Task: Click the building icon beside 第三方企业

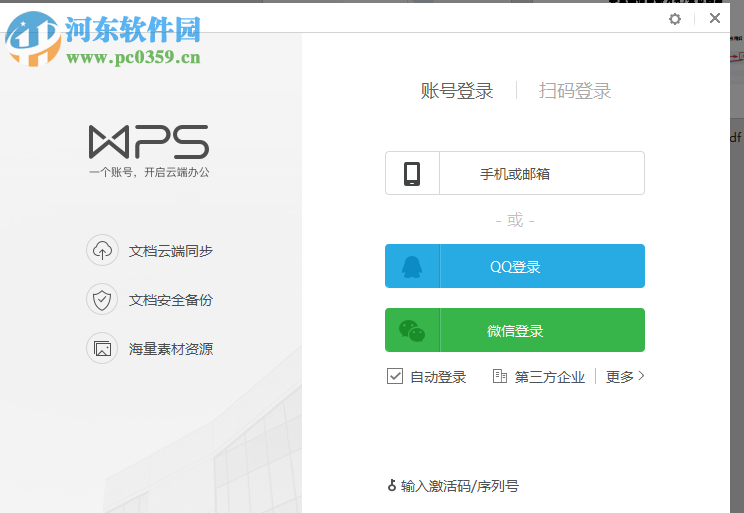Action: 500,376
